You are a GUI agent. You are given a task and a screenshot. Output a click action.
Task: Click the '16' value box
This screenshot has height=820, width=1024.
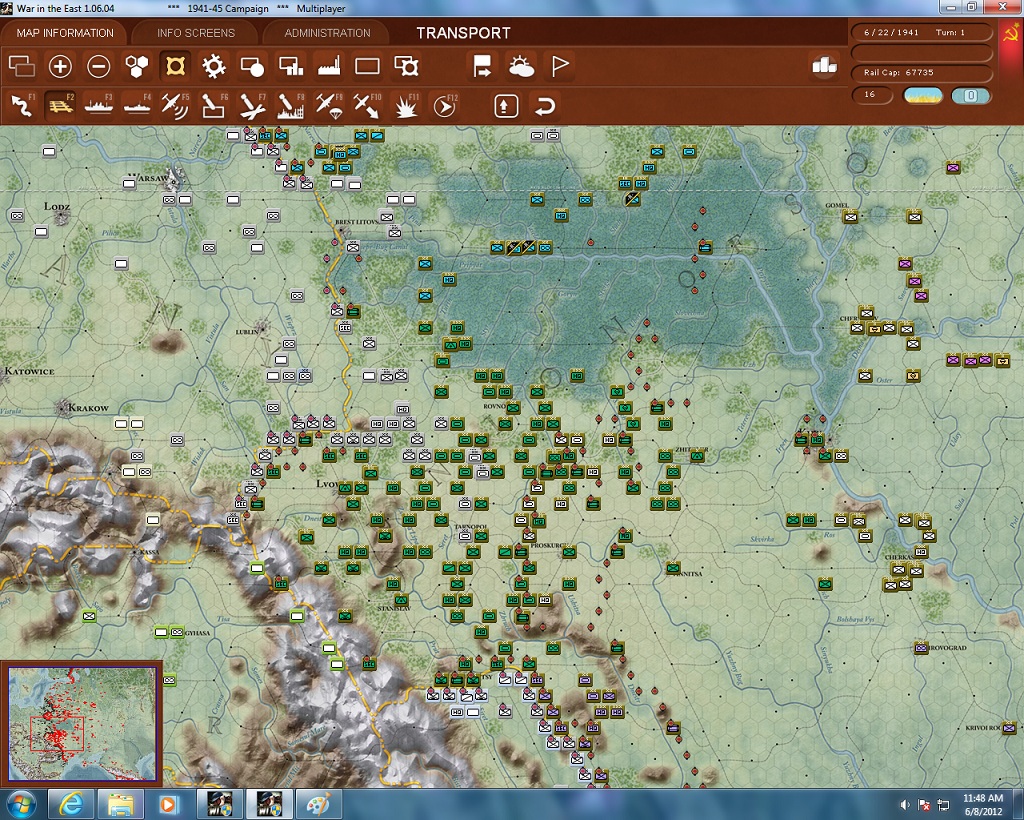872,95
